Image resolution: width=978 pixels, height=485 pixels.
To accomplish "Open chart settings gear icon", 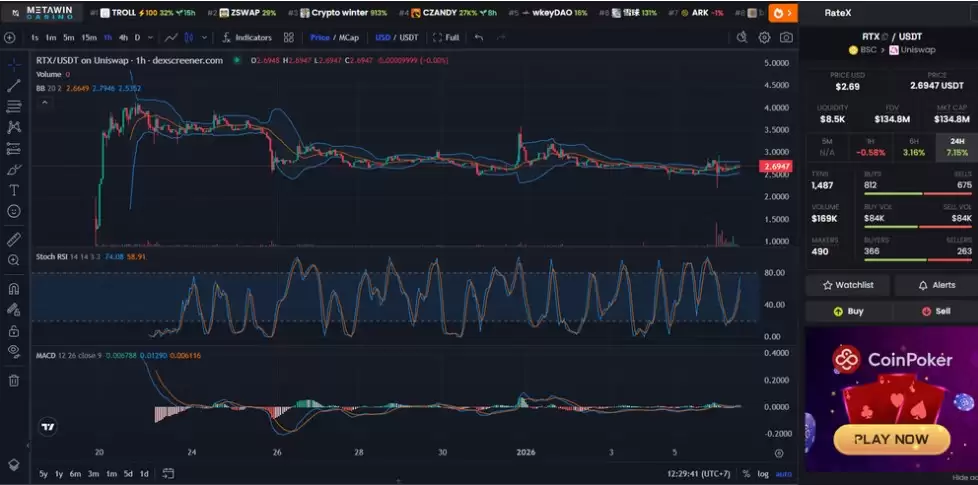I will [764, 37].
